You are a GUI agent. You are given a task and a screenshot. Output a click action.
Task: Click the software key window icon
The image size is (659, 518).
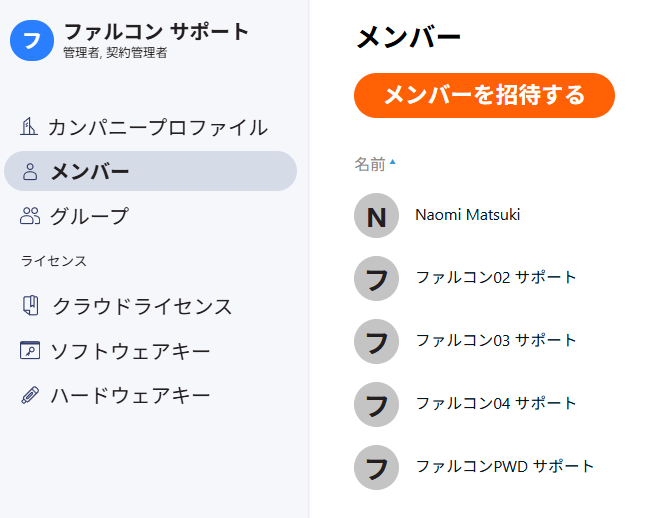coord(30,350)
